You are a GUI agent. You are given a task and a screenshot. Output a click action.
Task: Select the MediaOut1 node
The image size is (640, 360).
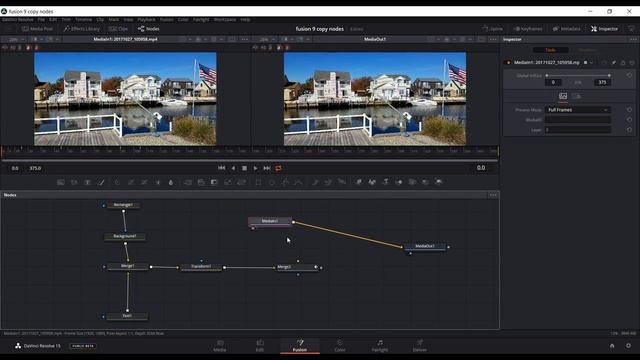[x=425, y=247]
